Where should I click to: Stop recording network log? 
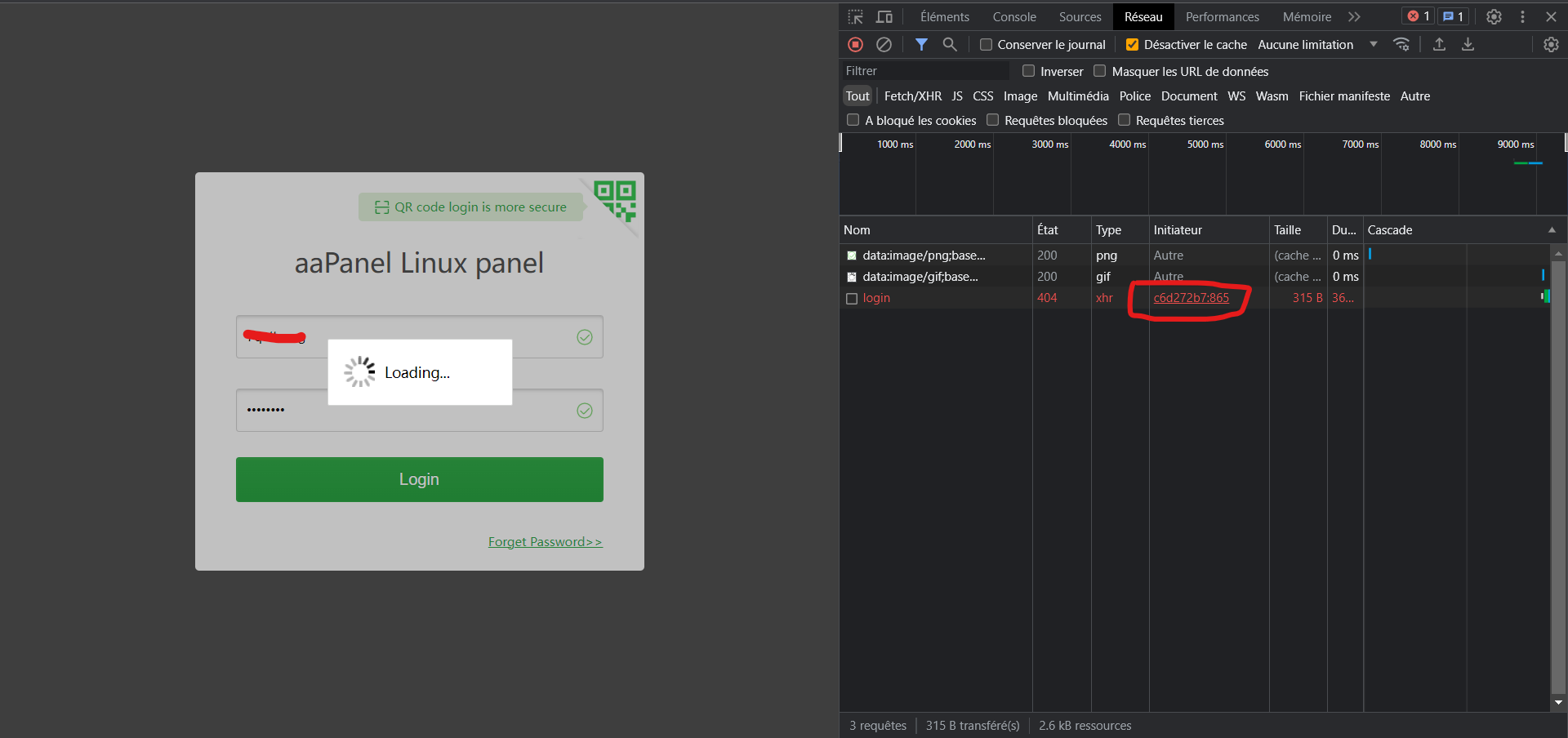click(x=855, y=45)
